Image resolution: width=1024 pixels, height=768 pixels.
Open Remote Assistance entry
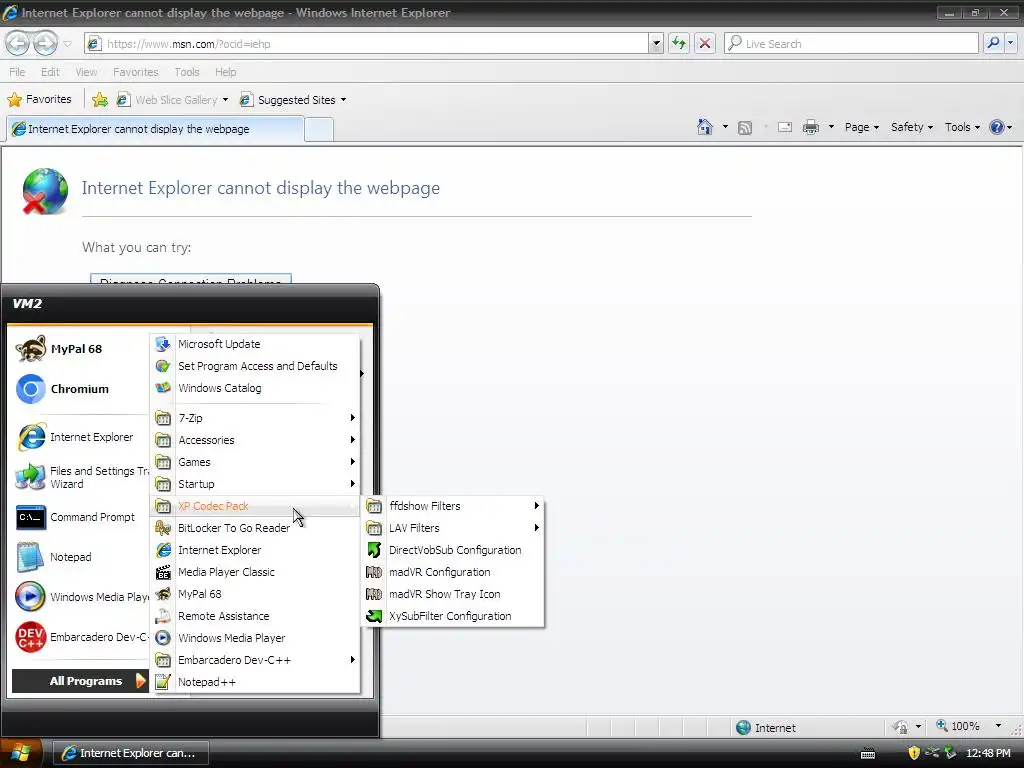click(255, 616)
